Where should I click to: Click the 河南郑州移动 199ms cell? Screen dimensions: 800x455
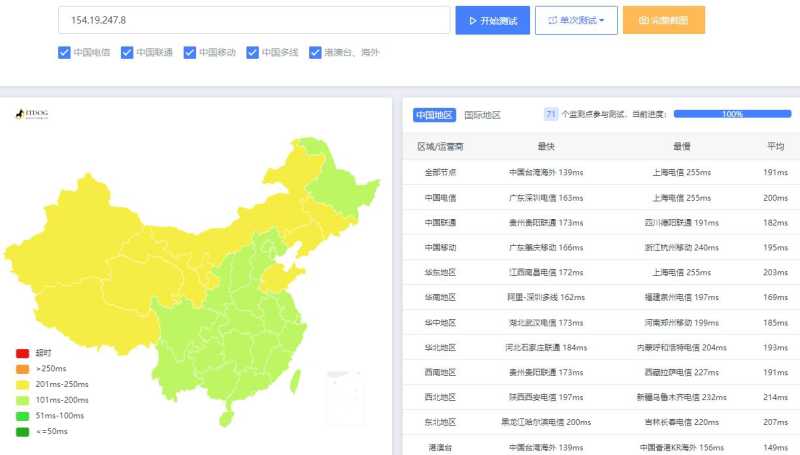682,323
